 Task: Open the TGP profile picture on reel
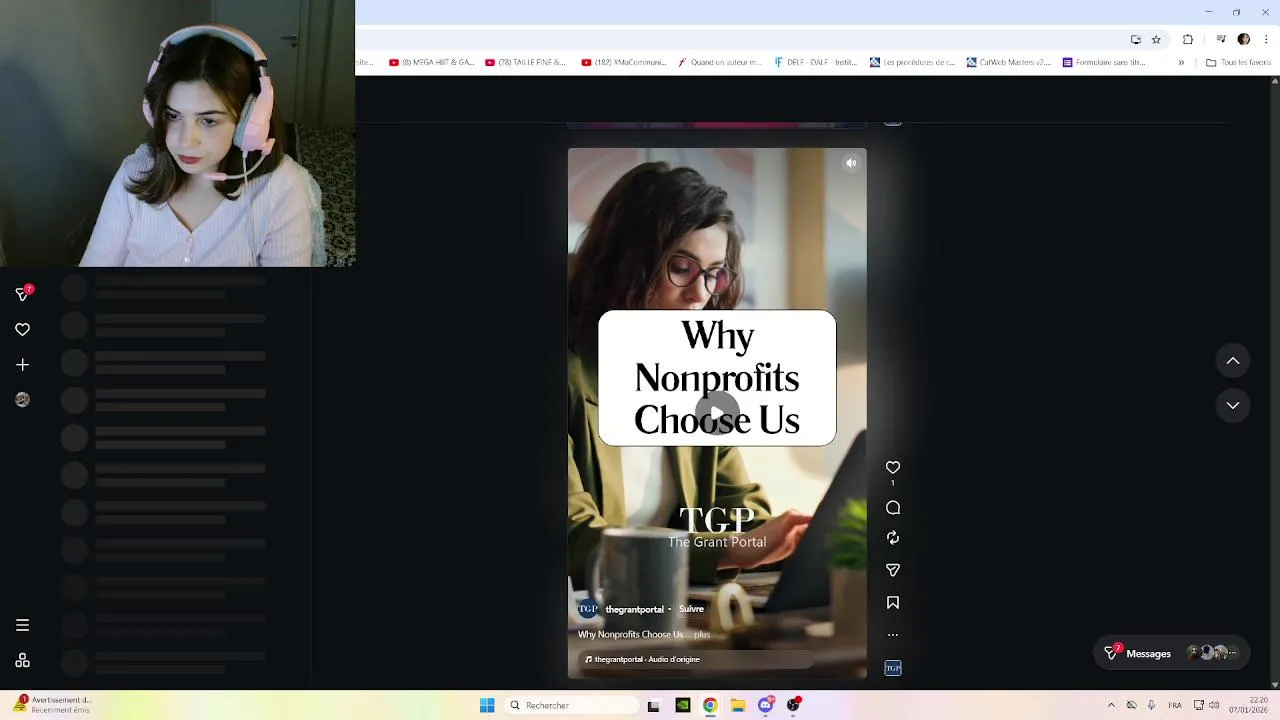pyautogui.click(x=588, y=609)
